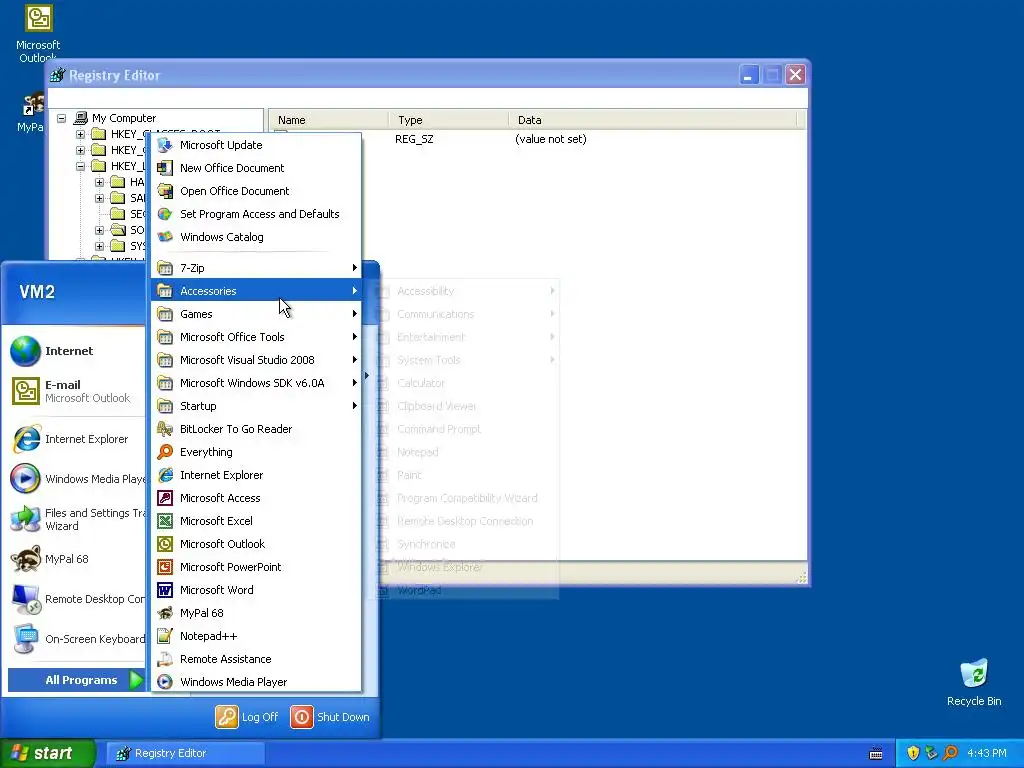This screenshot has height=768, width=1024.
Task: Start the Everything search program
Action: coord(257,452)
